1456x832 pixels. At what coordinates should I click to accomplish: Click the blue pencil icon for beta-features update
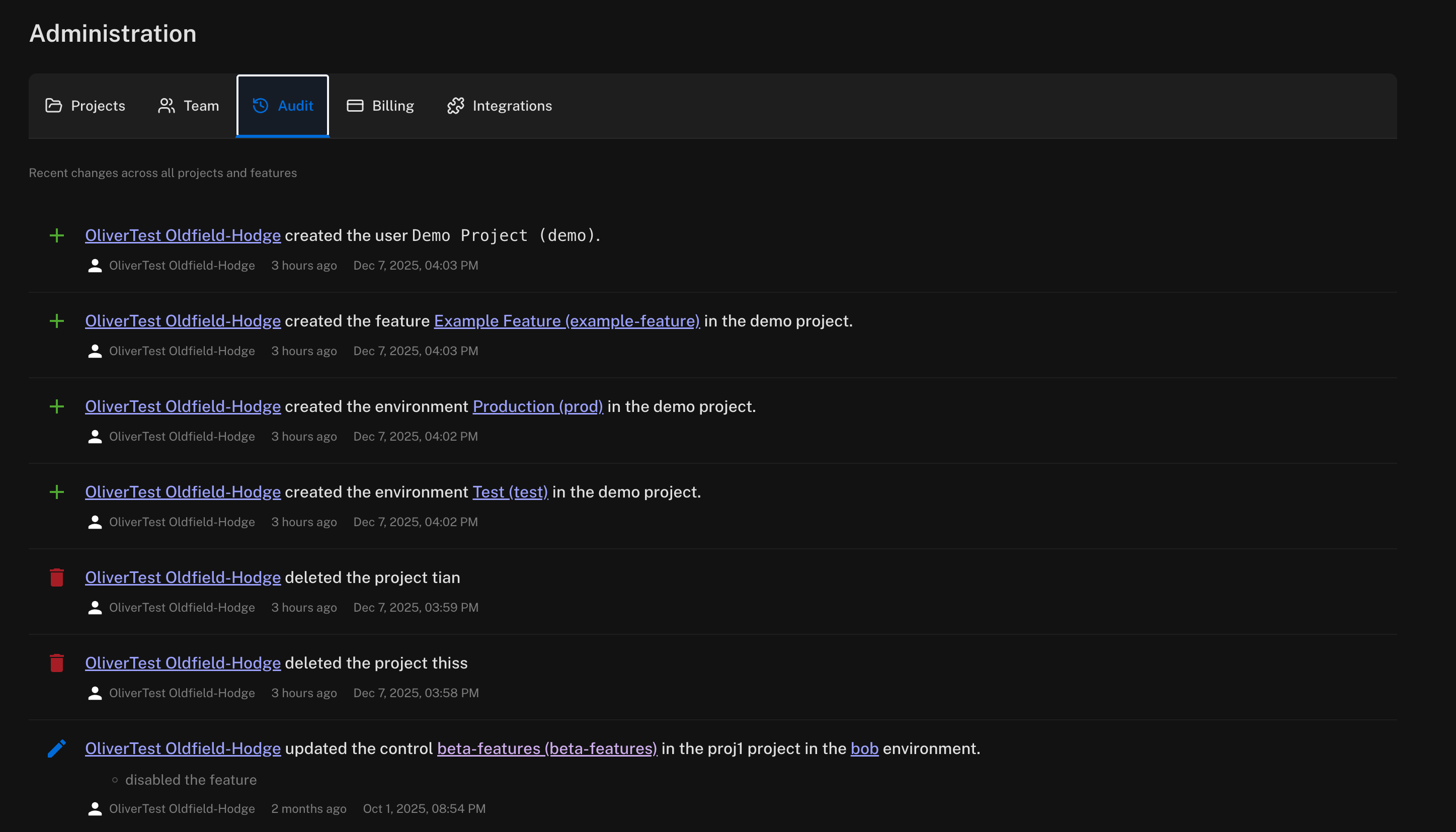56,748
